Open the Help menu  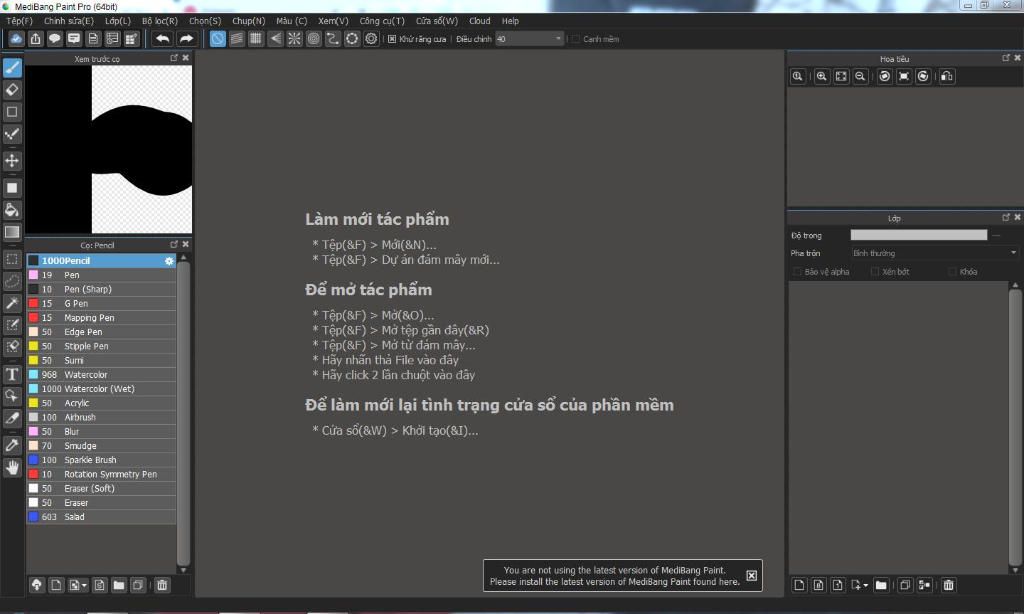(510, 21)
